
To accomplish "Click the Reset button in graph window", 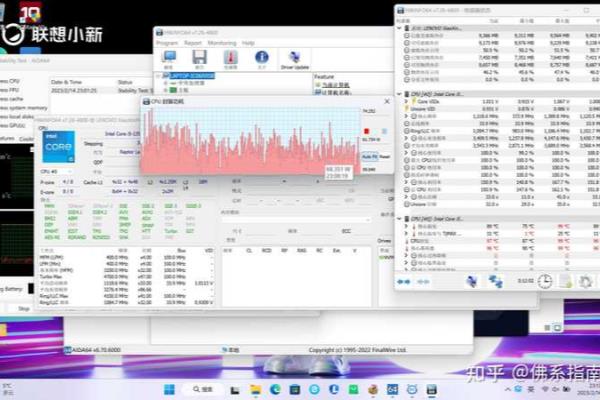I will 385,157.
